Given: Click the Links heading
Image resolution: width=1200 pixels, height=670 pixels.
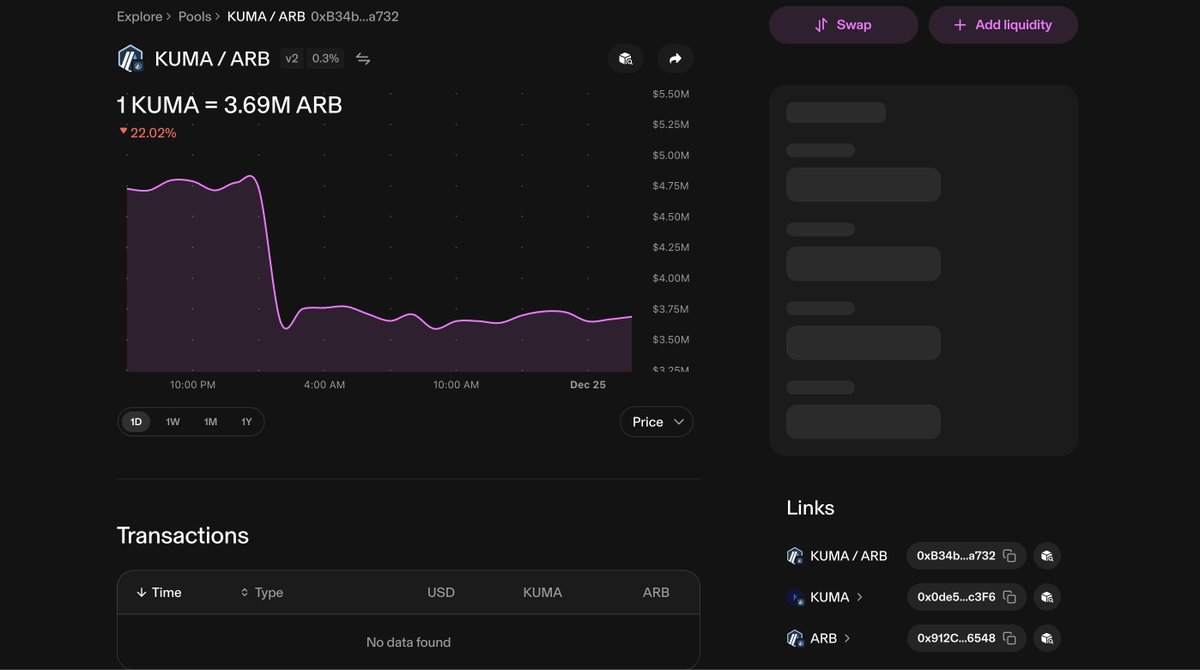Looking at the screenshot, I should pyautogui.click(x=810, y=508).
